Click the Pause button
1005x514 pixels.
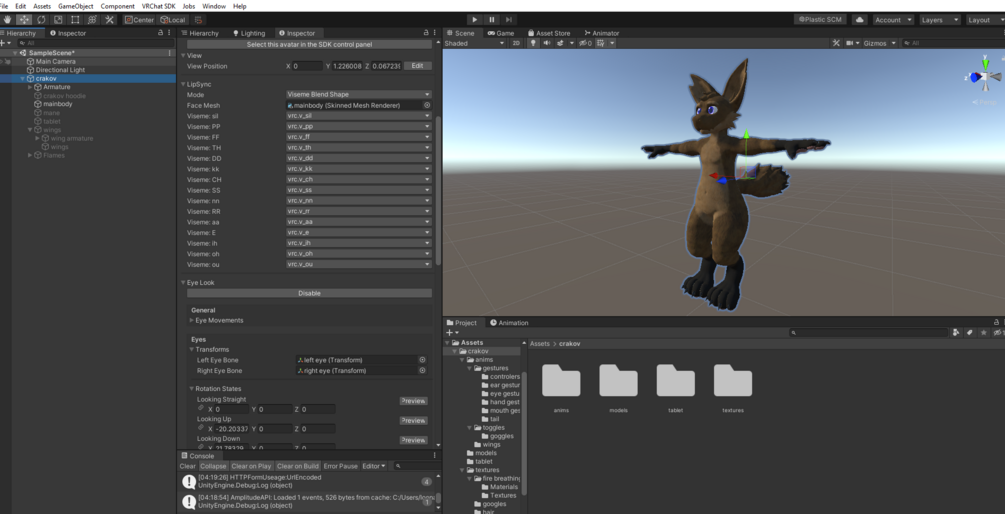tap(492, 20)
